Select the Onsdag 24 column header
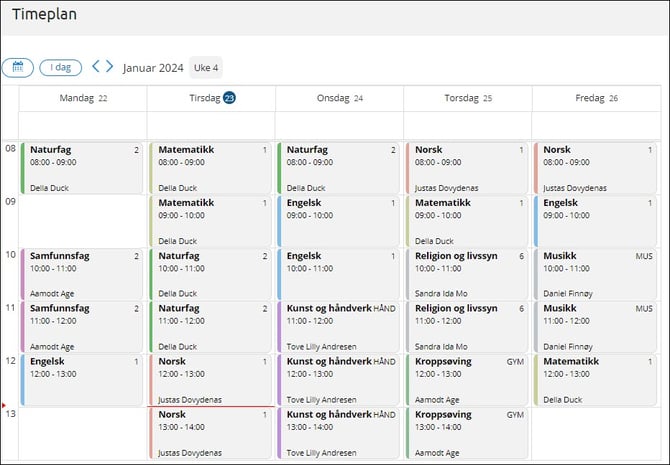Image resolution: width=670 pixels, height=465 pixels. (x=339, y=98)
